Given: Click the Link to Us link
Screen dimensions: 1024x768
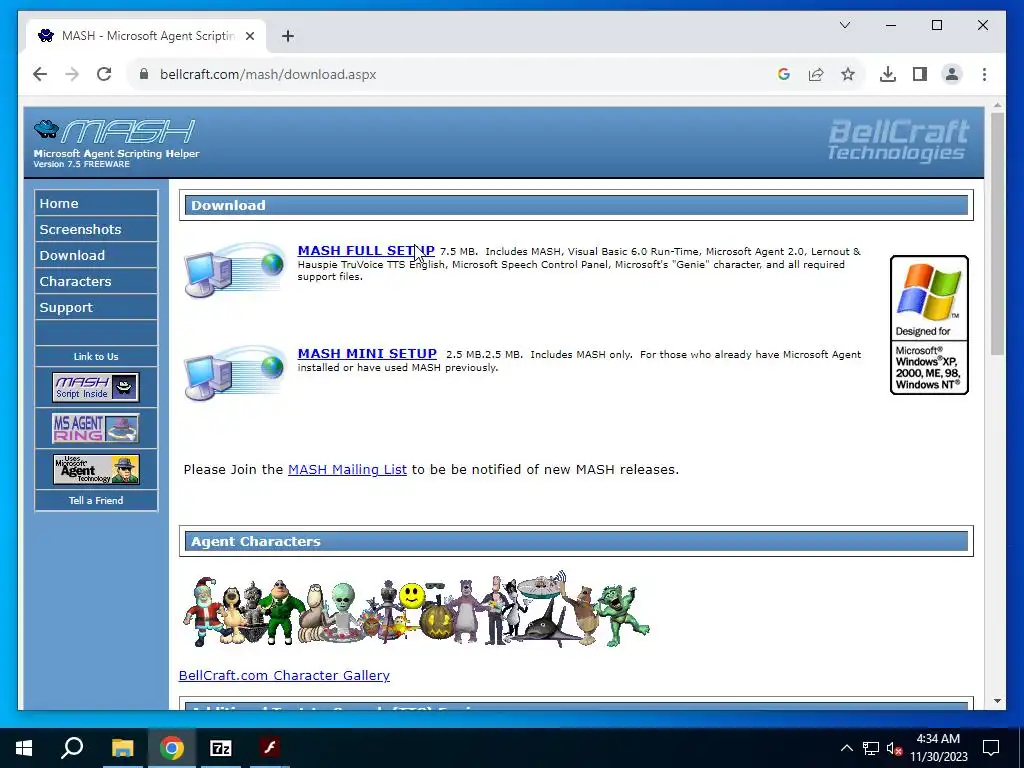Looking at the screenshot, I should (96, 357).
